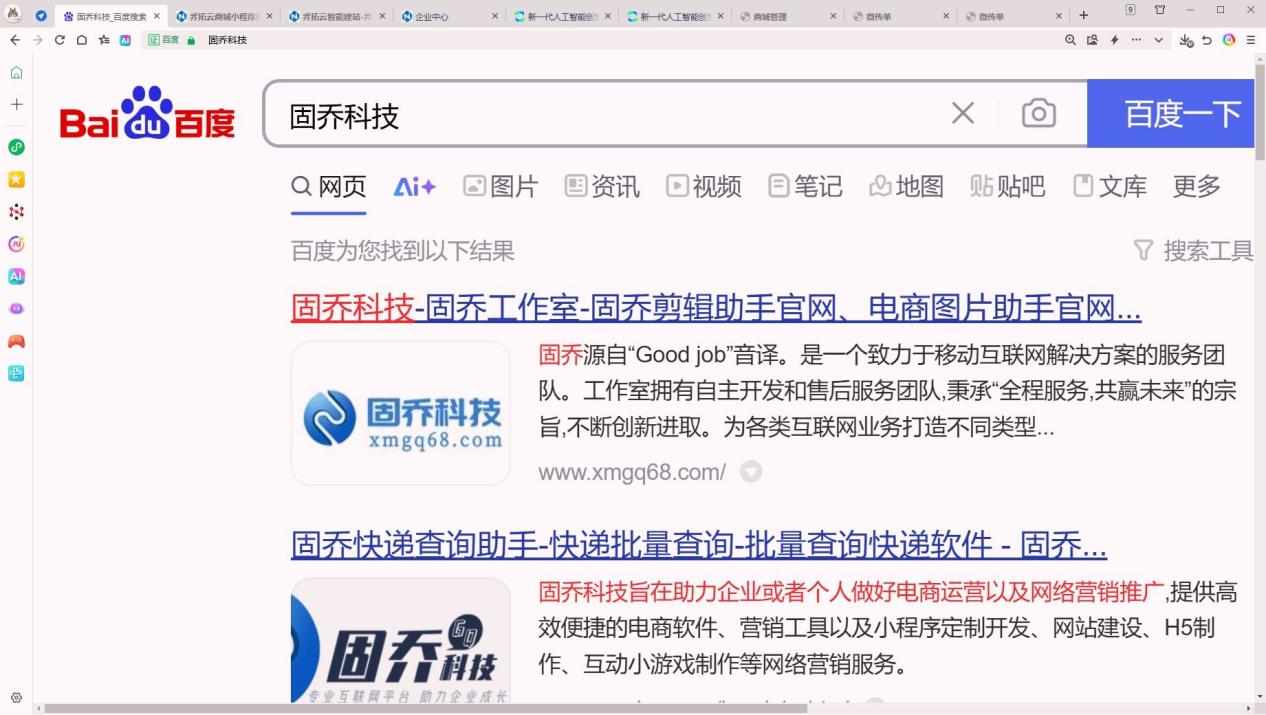The width and height of the screenshot is (1266, 715).
Task: Open the 更多 more categories menu
Action: click(x=1197, y=186)
